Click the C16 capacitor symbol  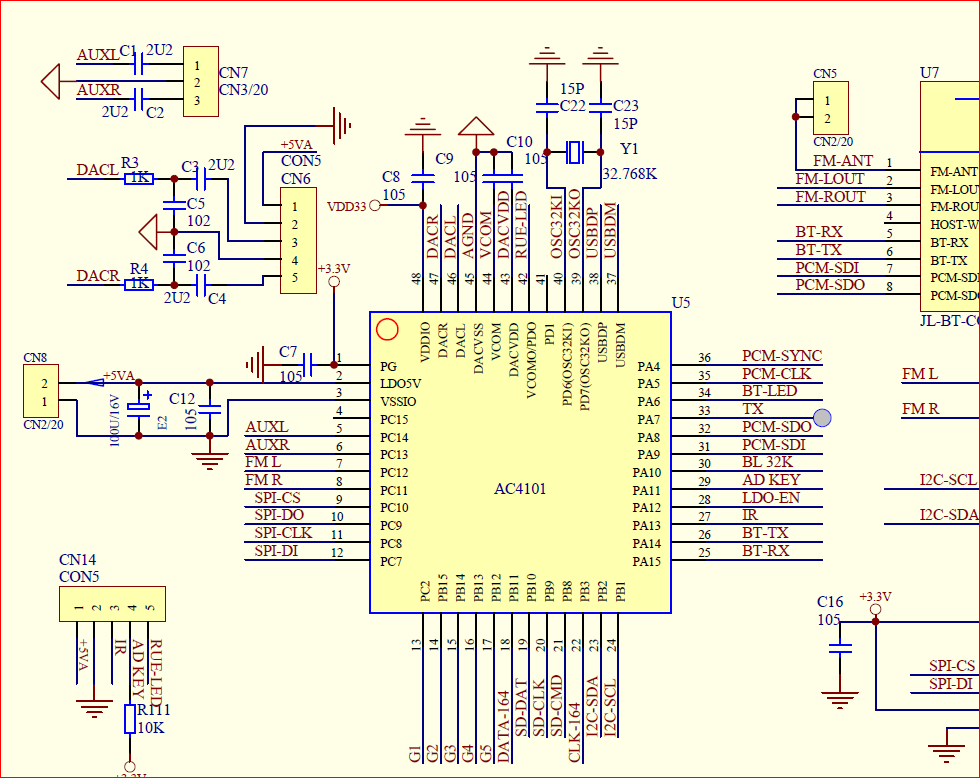pyautogui.click(x=842, y=648)
